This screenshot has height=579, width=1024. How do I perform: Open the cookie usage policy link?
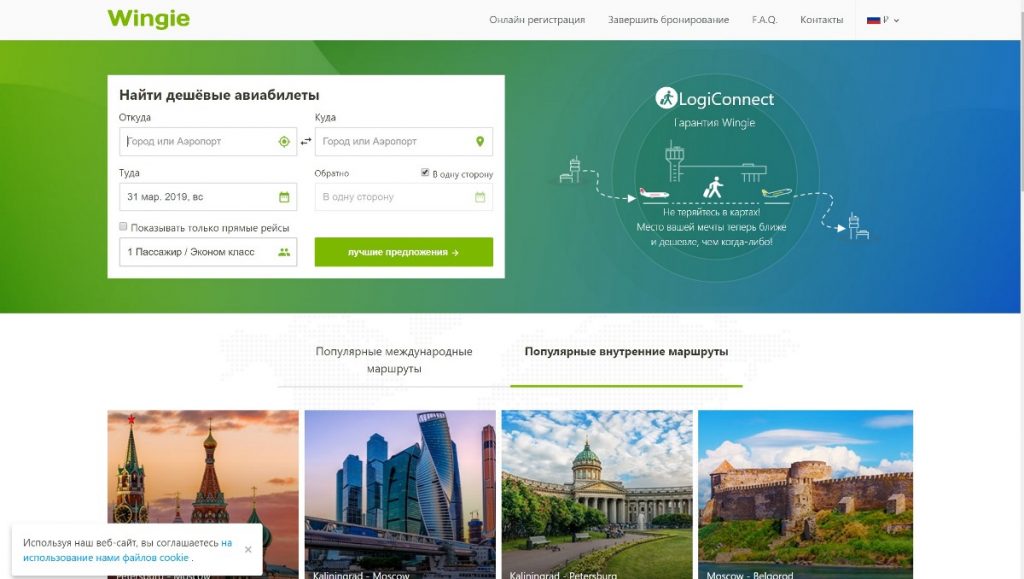click(x=127, y=550)
